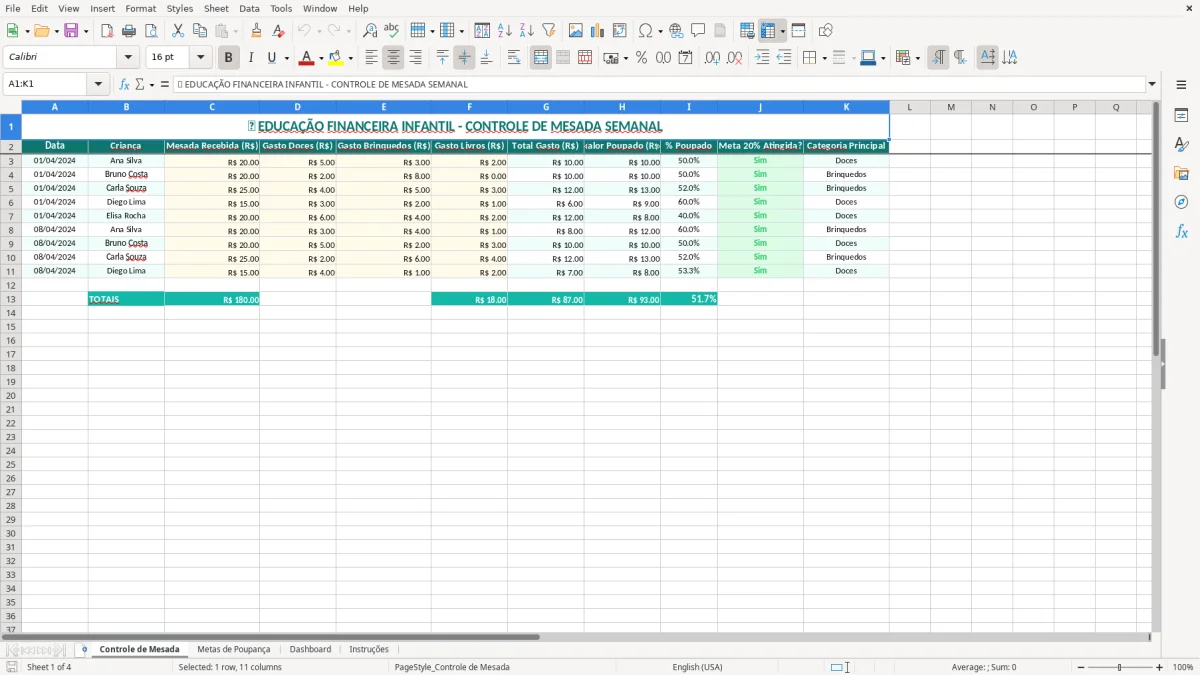Apply yellow background color swatch
The height and width of the screenshot is (675, 1200).
point(336,58)
